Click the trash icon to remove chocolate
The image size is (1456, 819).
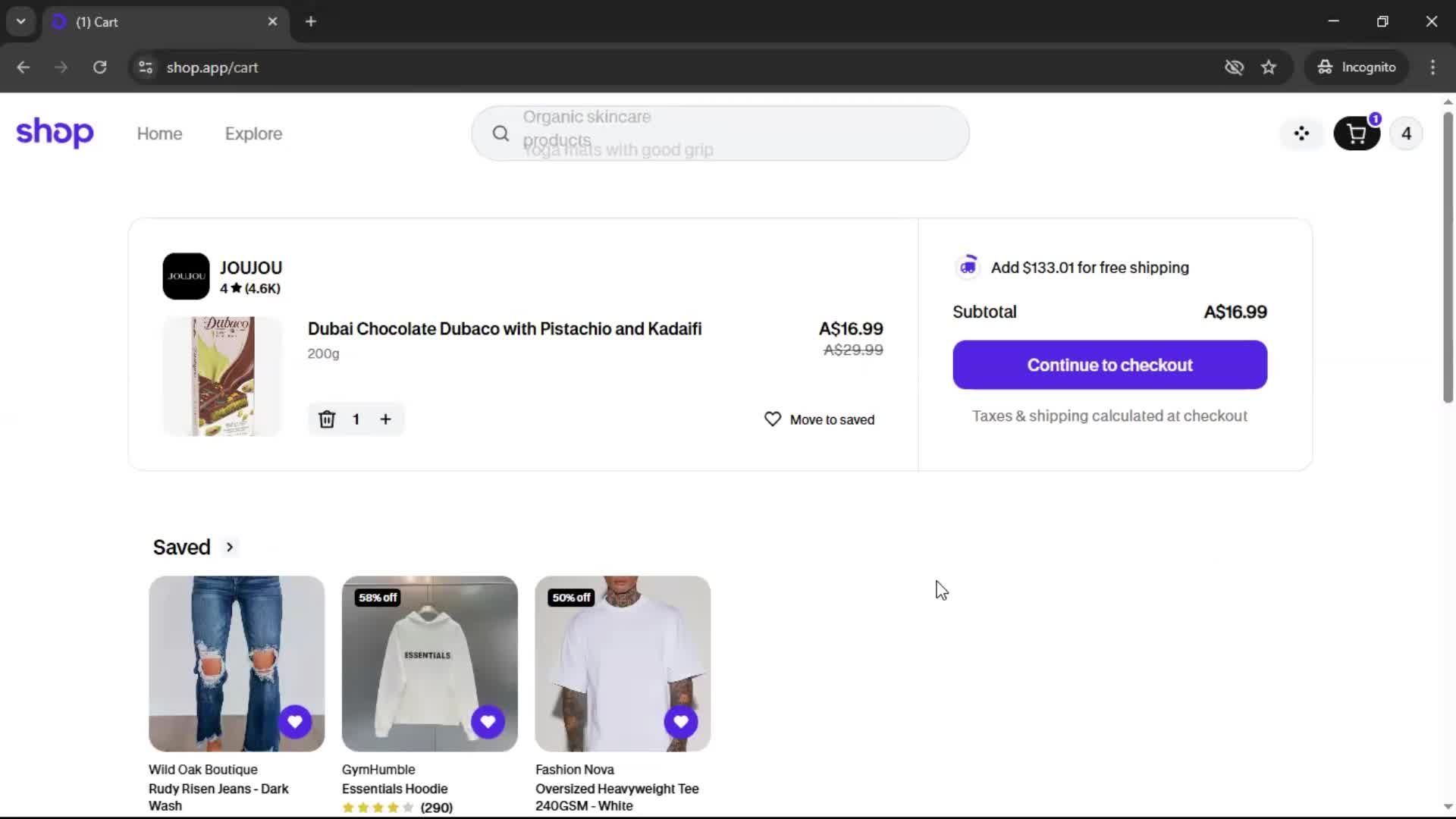327,419
